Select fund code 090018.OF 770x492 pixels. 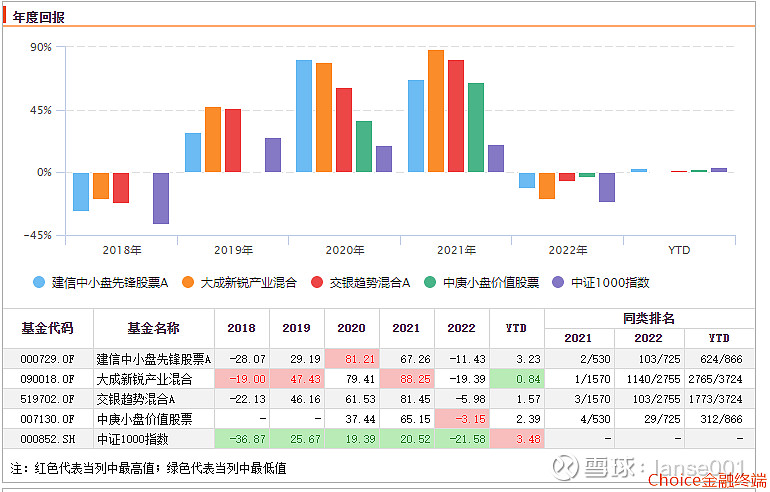coord(47,379)
